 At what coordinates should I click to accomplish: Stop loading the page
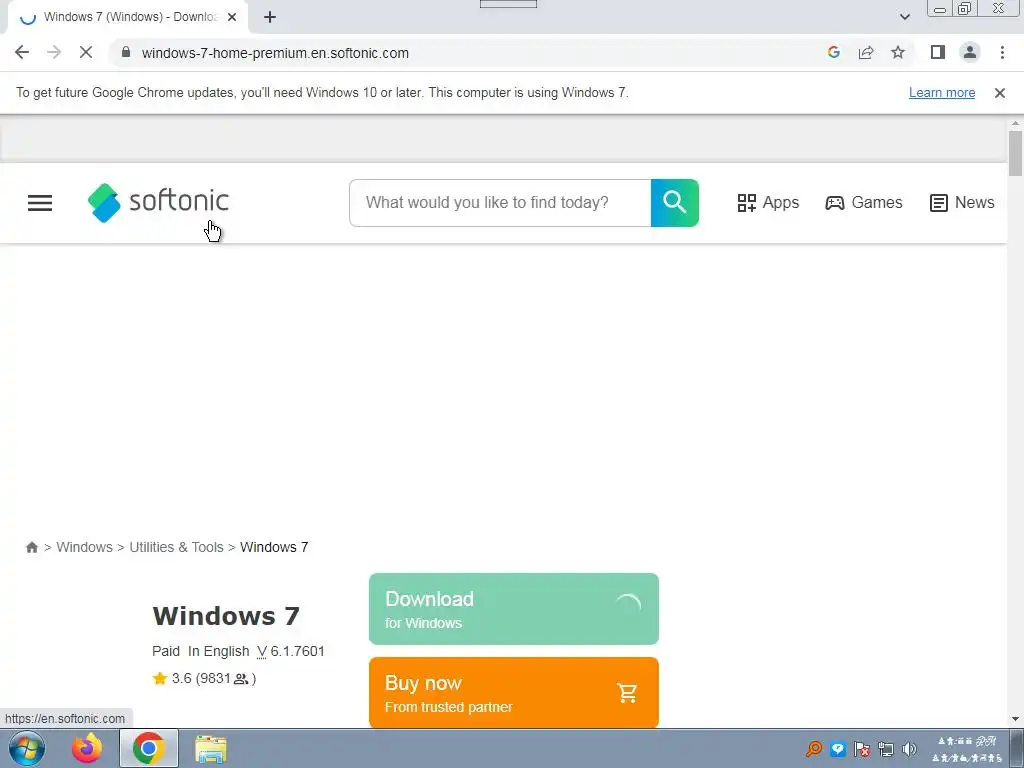click(x=86, y=53)
